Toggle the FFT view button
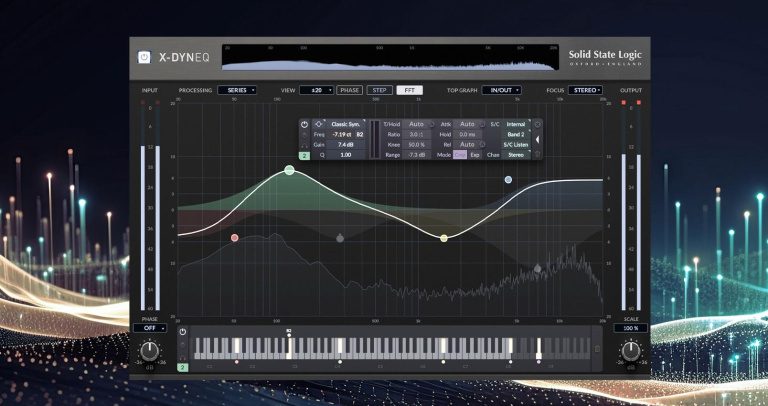The image size is (768, 406). click(x=409, y=90)
